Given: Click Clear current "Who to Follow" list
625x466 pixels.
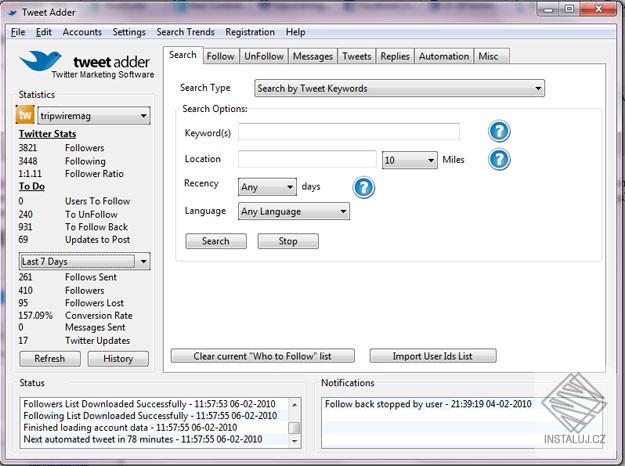Looking at the screenshot, I should (x=262, y=356).
